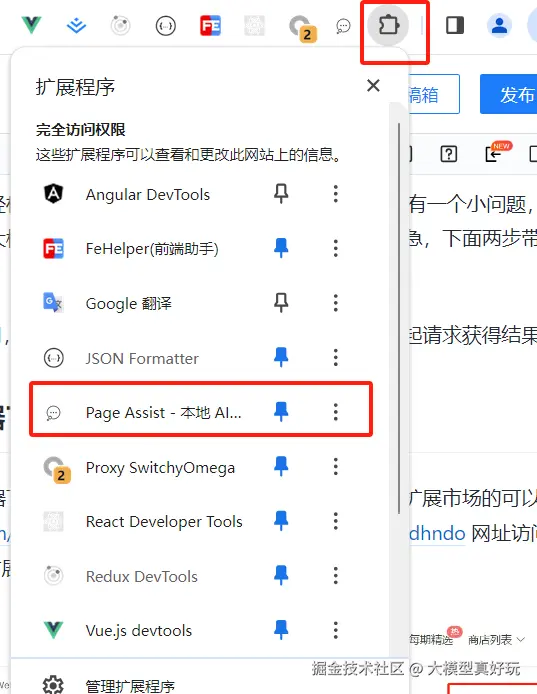Click the blue layered-chevron extension toolbar icon
Viewport: 537px width, 694px height.
tap(76, 26)
